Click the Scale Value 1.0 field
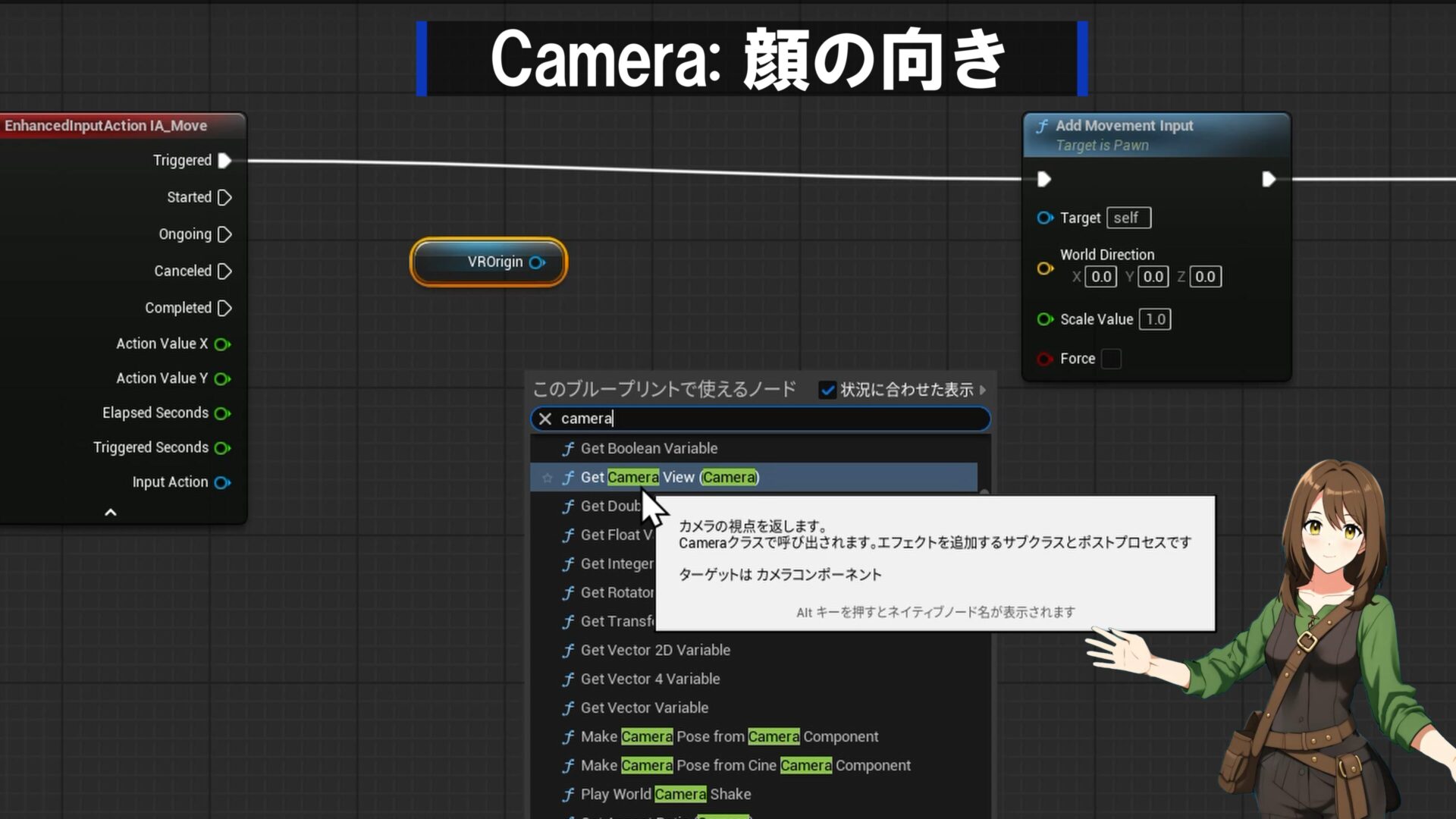Viewport: 1456px width, 819px height. [x=1155, y=319]
